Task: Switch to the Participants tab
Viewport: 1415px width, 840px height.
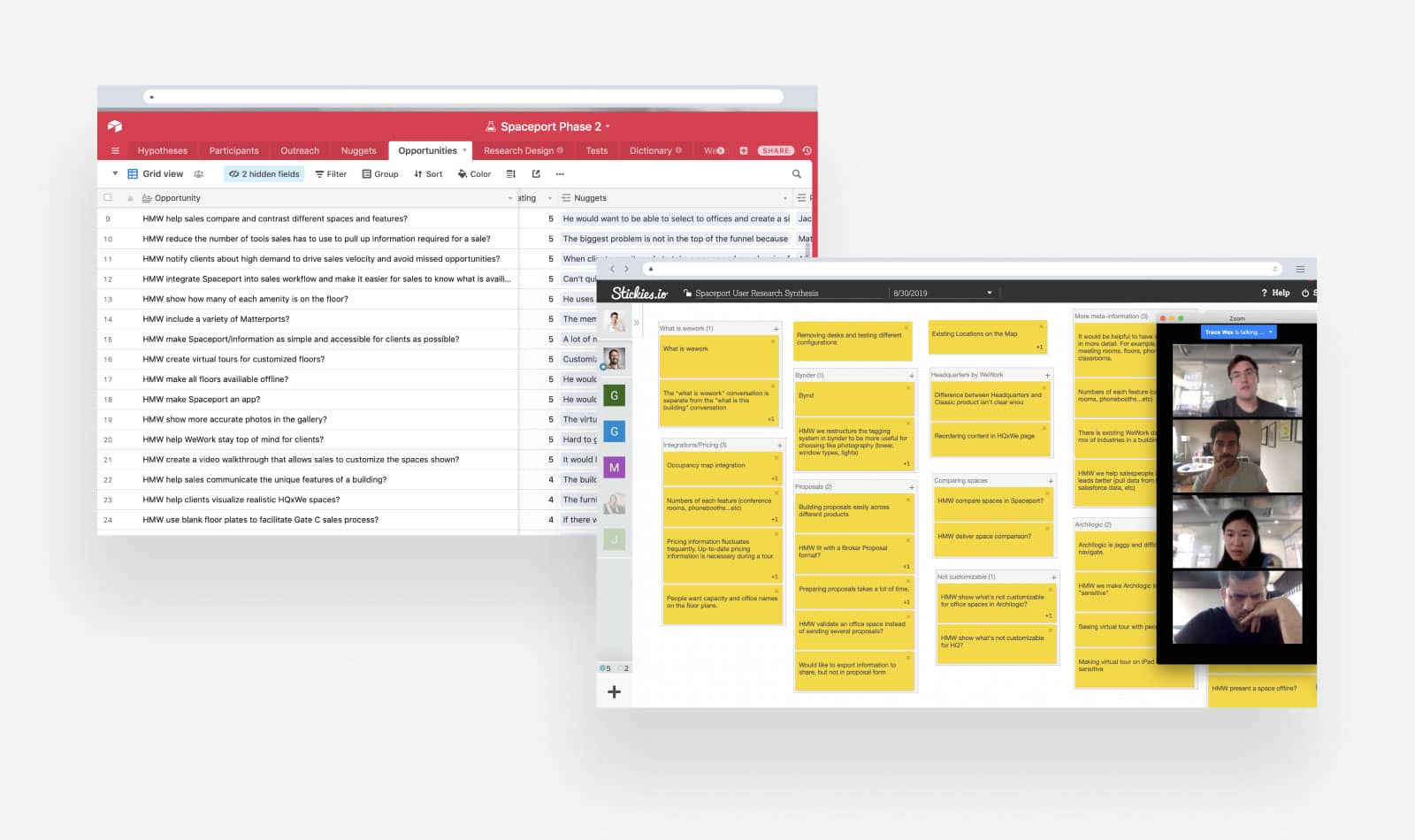Action: click(x=234, y=151)
